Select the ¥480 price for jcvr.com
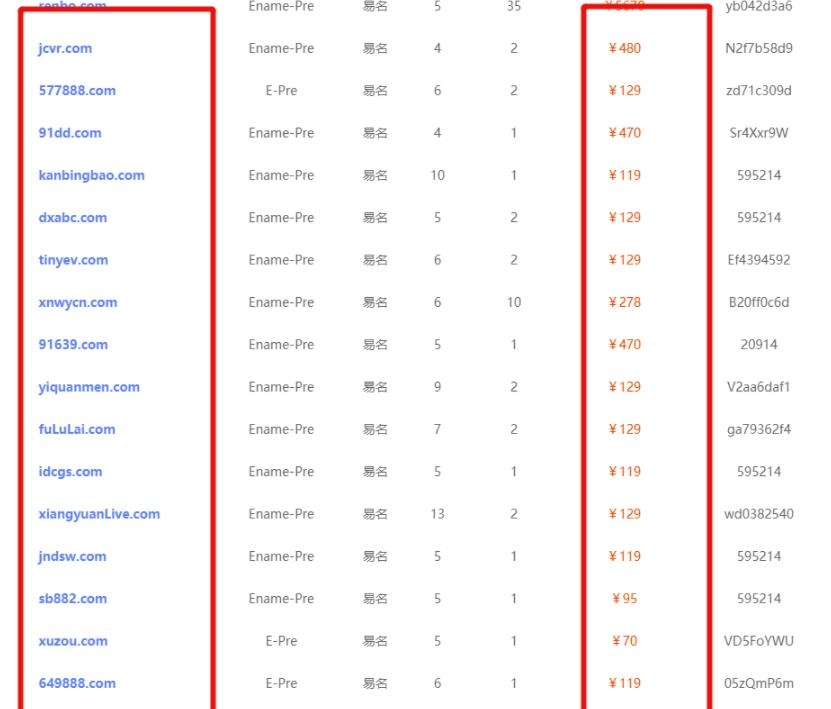 click(624, 48)
